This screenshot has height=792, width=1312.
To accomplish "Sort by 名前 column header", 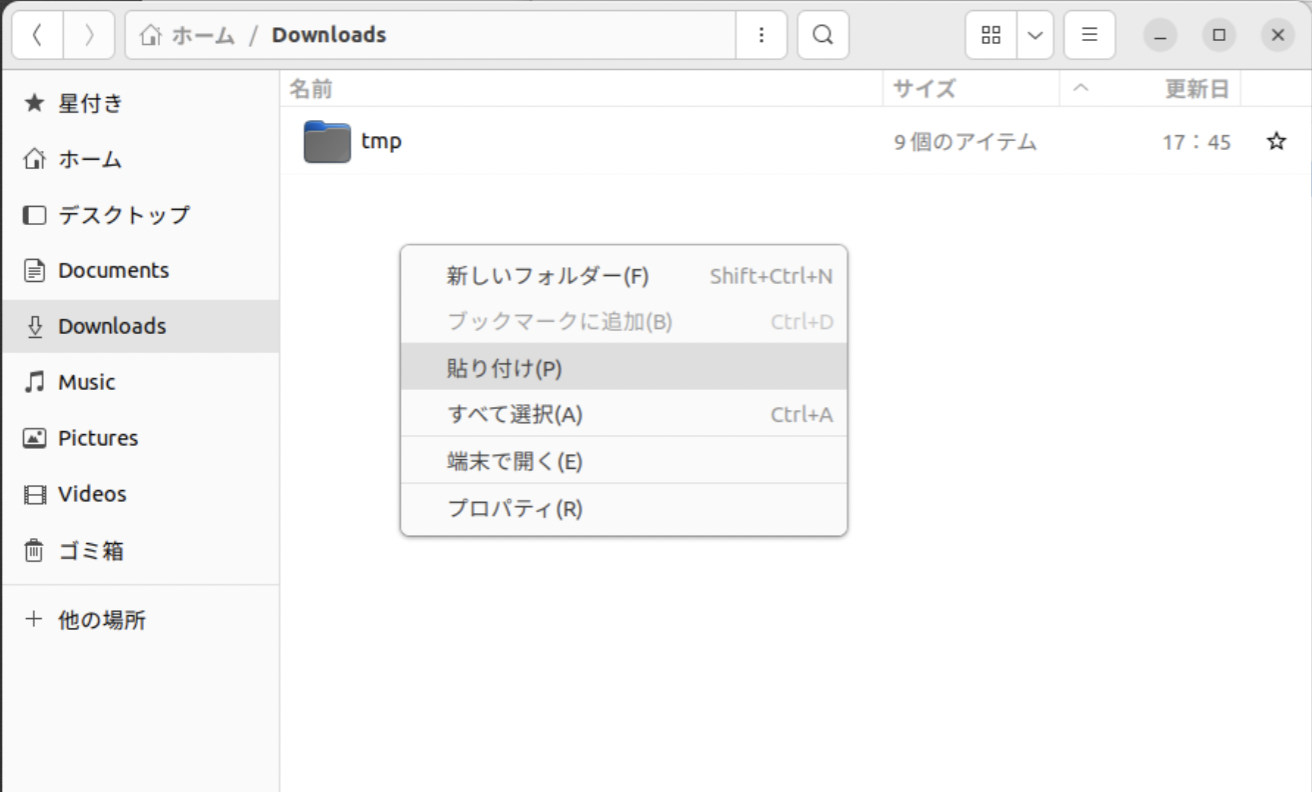I will click(311, 89).
